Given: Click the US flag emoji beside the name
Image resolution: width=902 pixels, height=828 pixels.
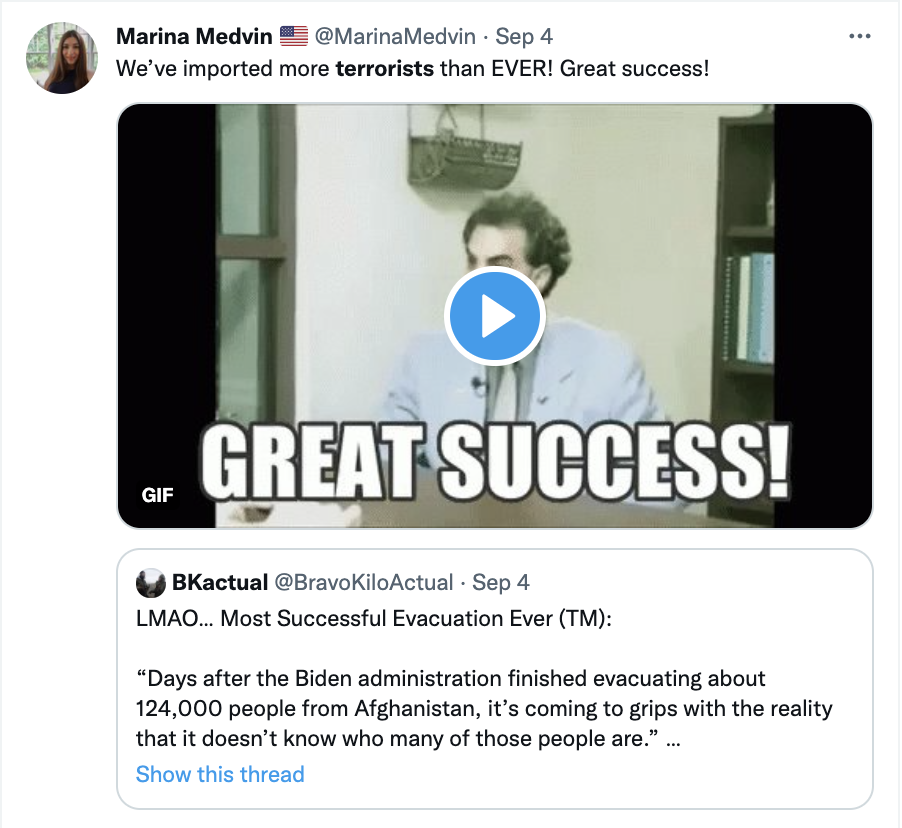Looking at the screenshot, I should (x=294, y=36).
